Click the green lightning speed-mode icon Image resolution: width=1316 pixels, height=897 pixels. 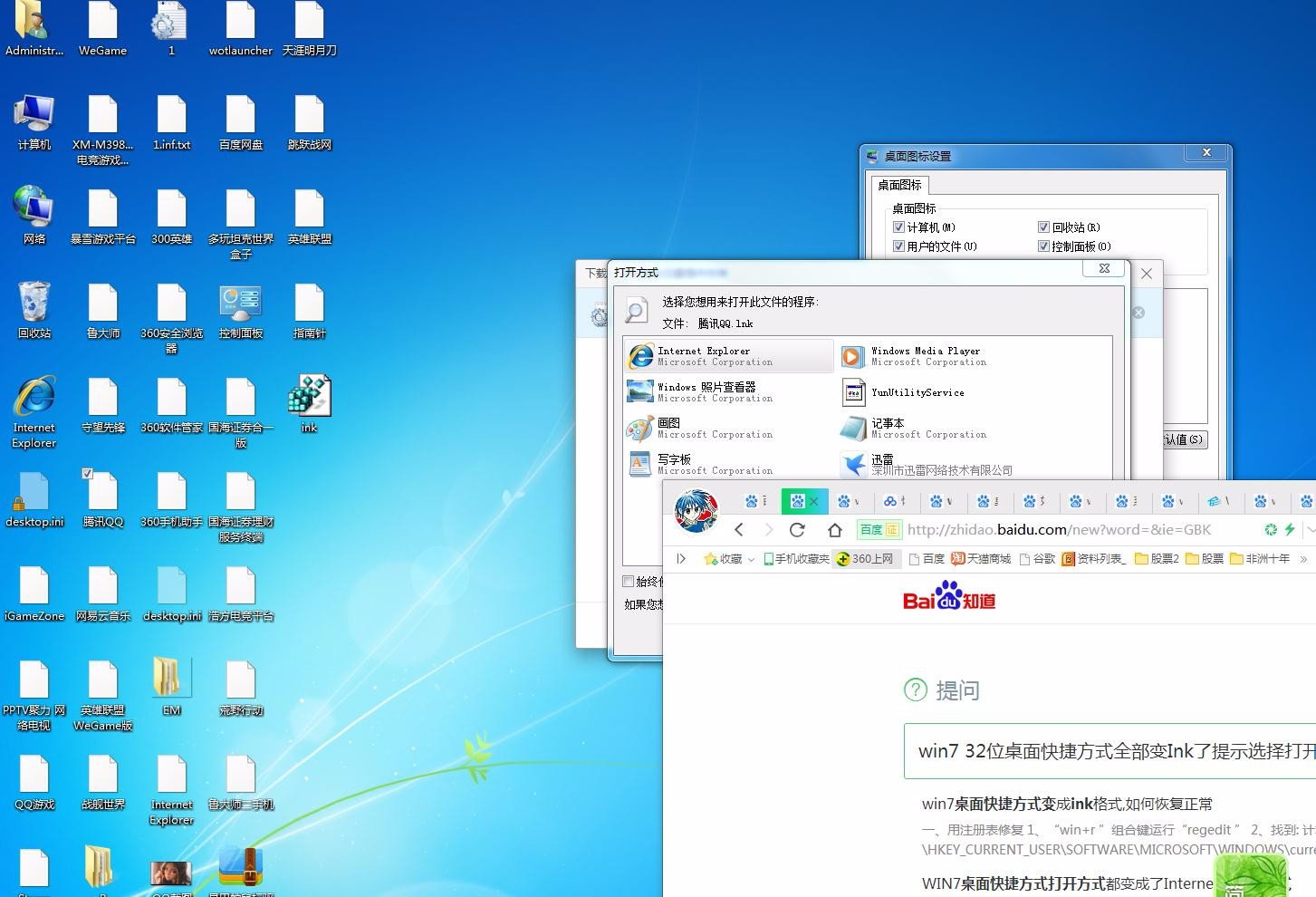coord(1290,530)
